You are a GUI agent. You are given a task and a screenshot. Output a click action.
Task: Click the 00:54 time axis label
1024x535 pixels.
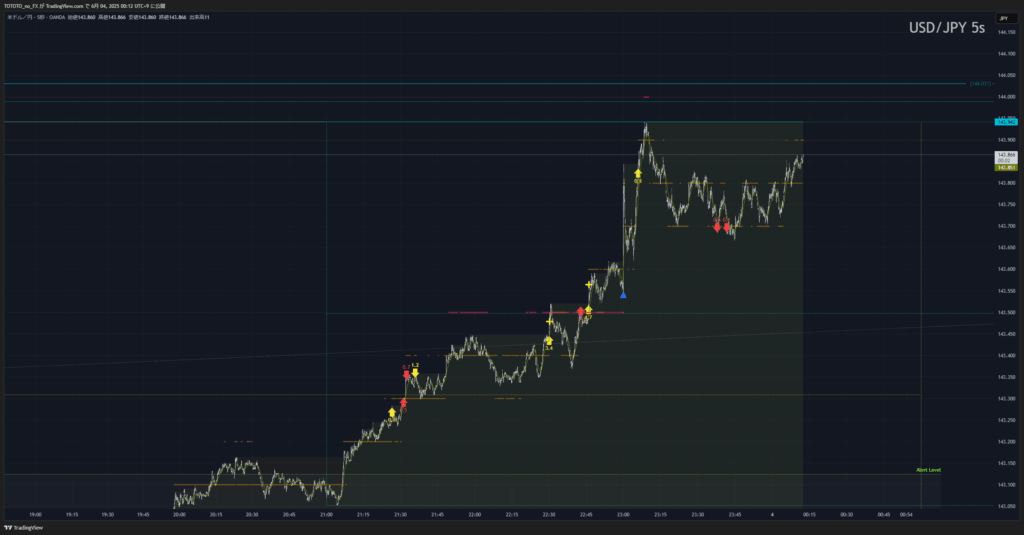(906, 515)
